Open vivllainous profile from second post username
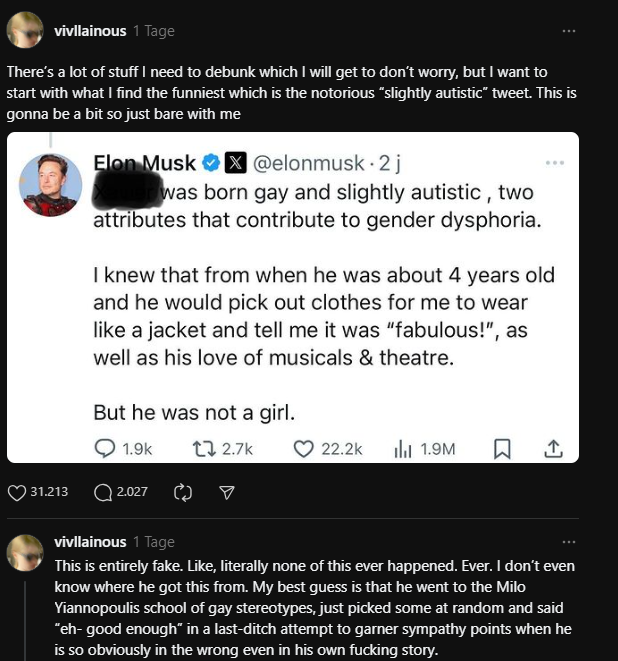 coord(90,542)
